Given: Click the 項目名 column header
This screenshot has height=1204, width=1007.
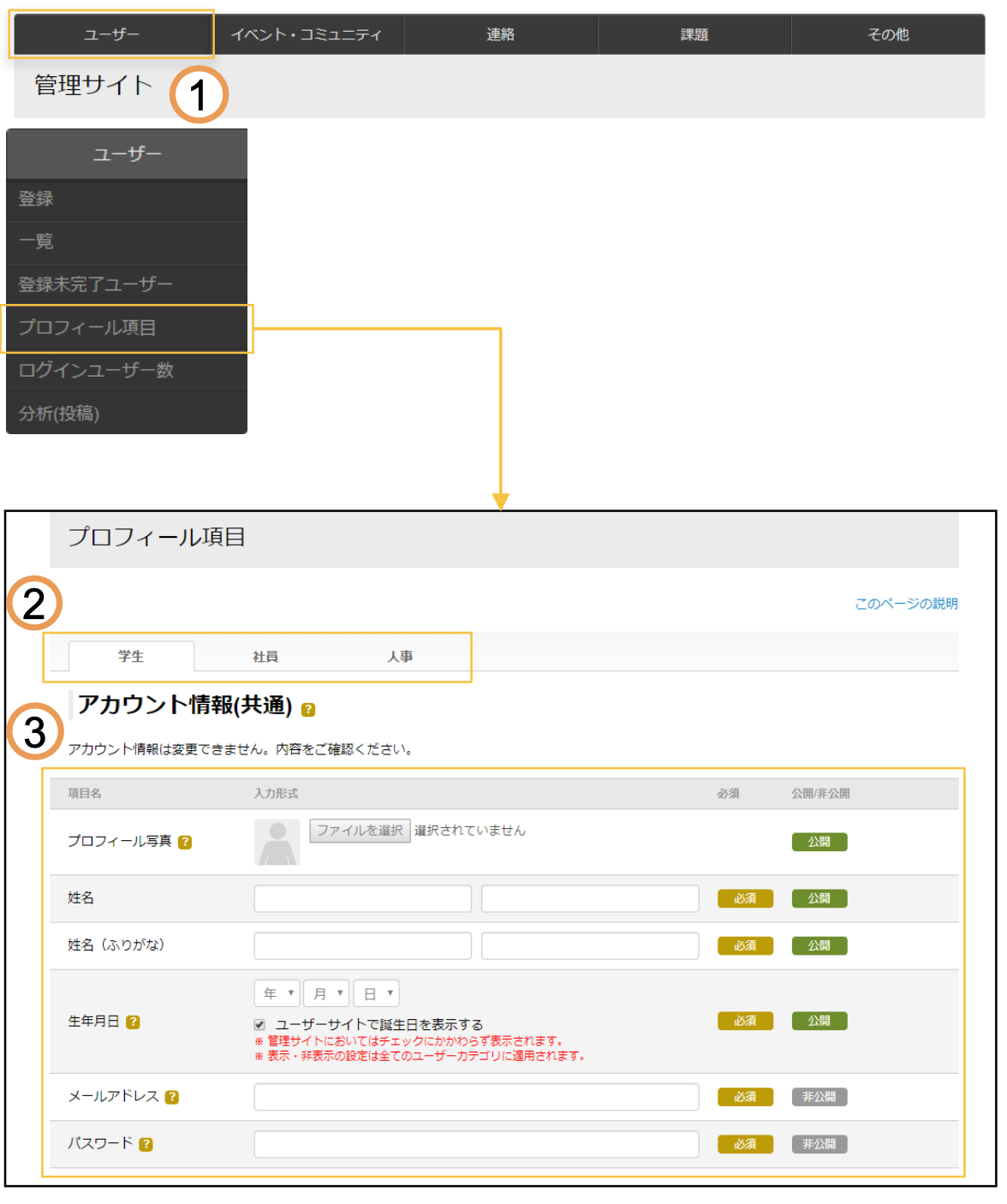Looking at the screenshot, I should point(85,794).
